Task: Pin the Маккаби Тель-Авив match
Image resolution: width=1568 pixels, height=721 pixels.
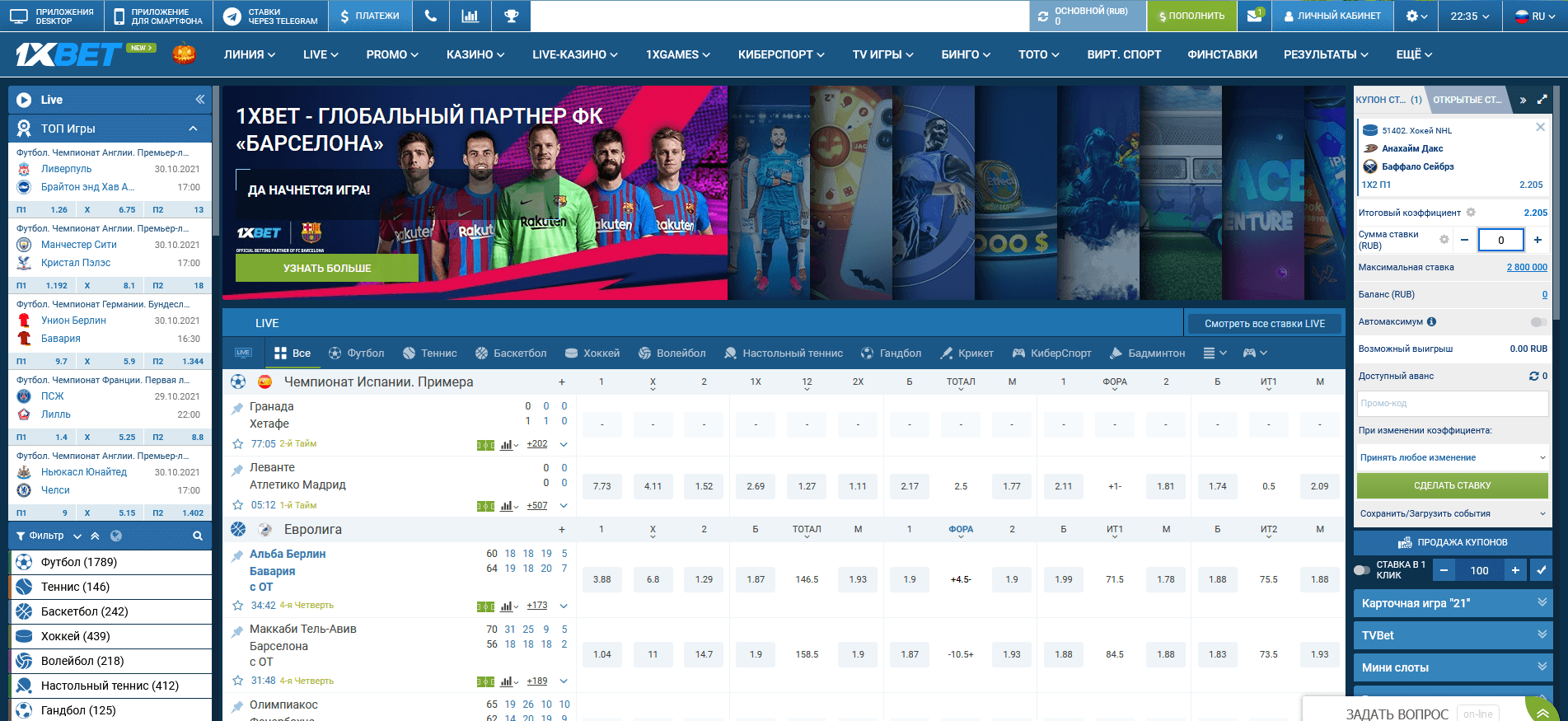Action: pos(237,630)
